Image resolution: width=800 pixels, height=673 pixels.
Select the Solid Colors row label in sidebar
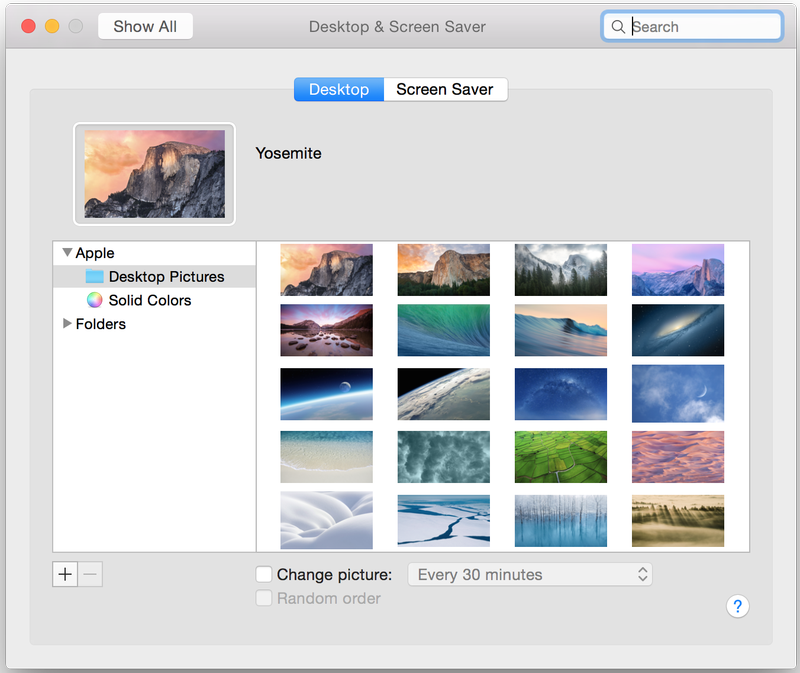pos(150,300)
